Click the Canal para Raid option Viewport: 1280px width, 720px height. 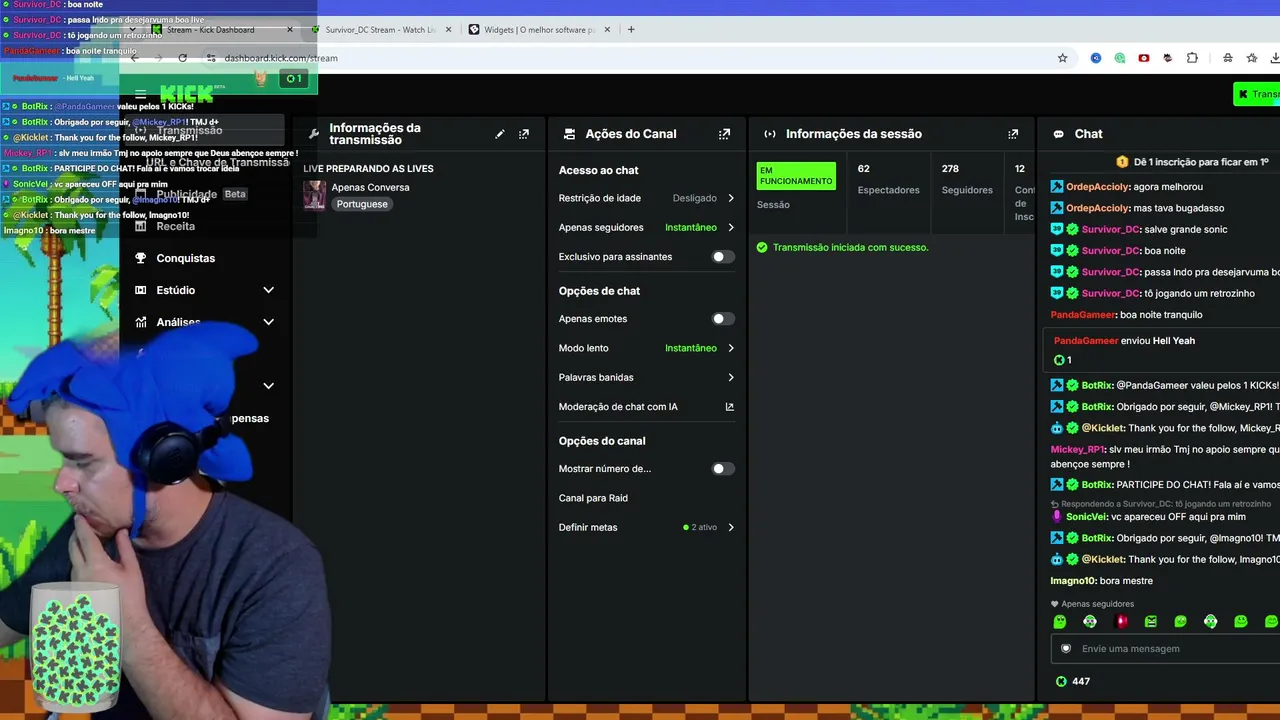pyautogui.click(x=593, y=498)
